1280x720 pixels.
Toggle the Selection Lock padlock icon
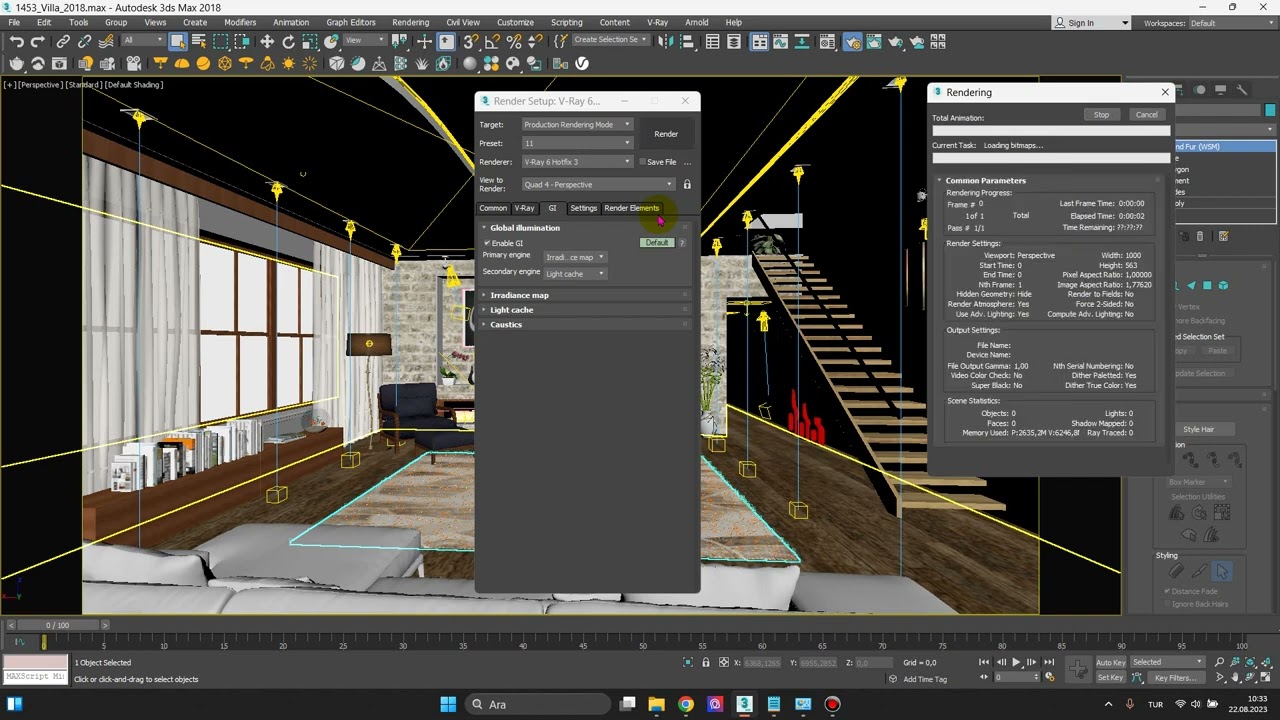706,662
